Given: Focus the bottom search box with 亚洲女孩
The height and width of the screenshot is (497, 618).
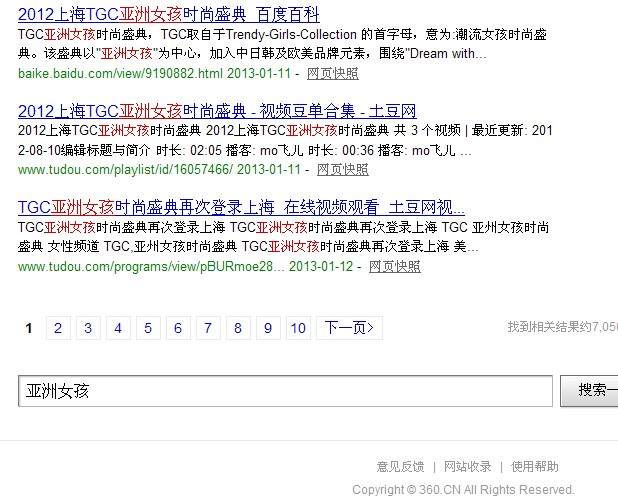Looking at the screenshot, I should point(285,391).
